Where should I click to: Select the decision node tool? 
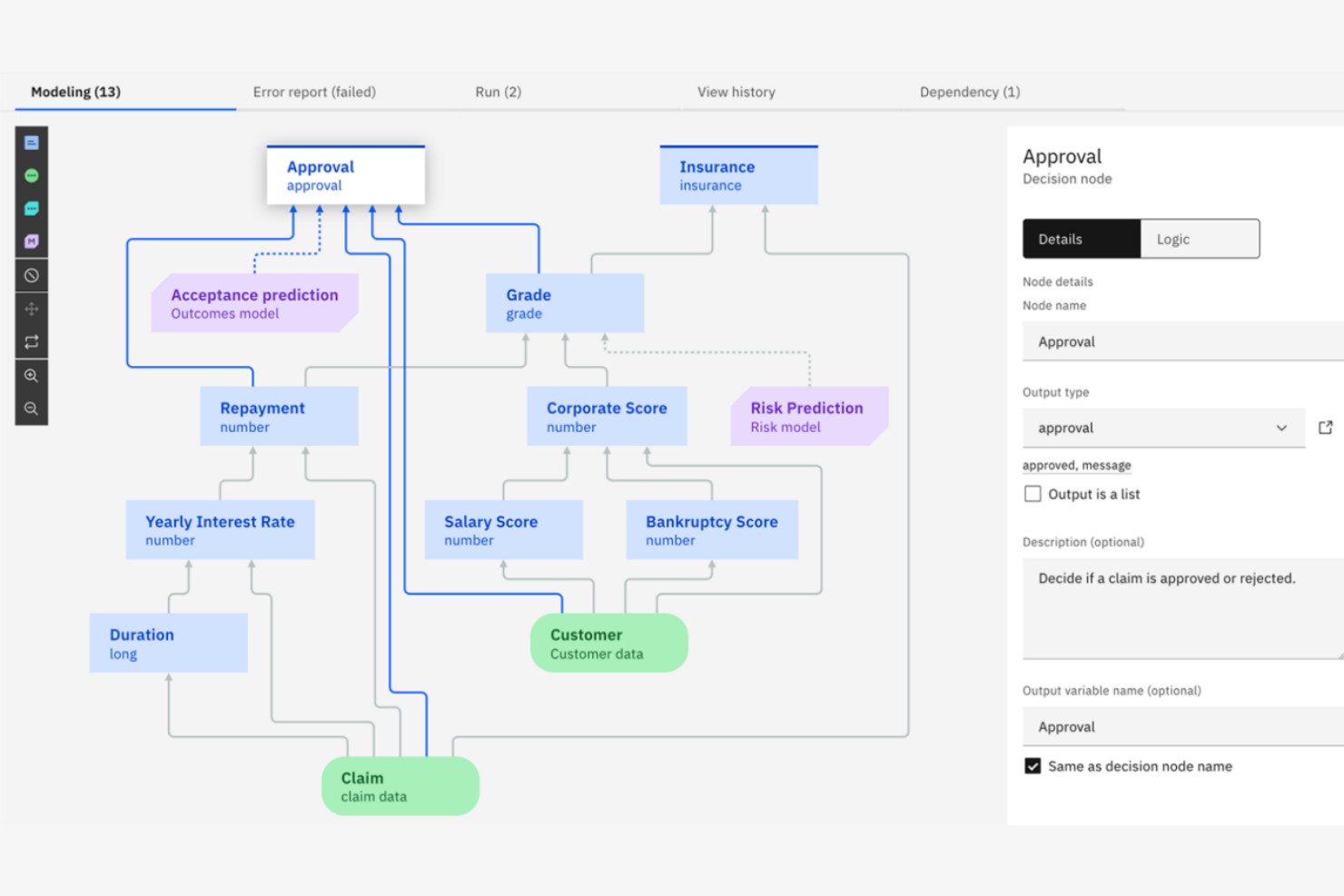click(x=32, y=143)
